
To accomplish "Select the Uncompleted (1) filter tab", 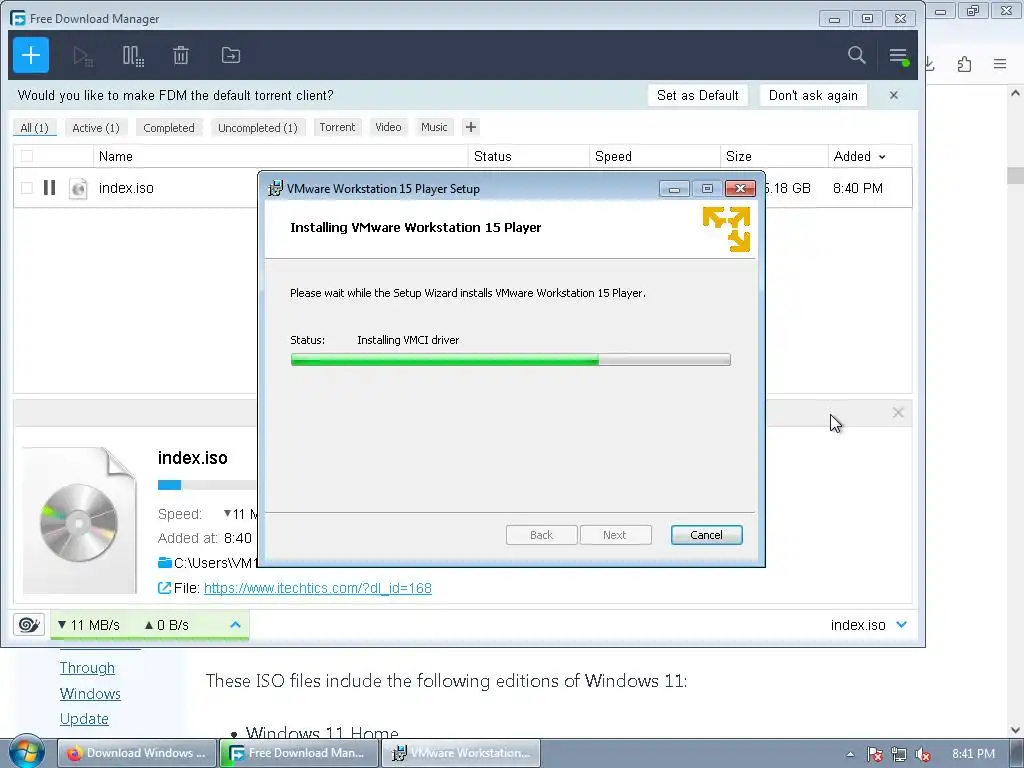I will click(258, 128).
